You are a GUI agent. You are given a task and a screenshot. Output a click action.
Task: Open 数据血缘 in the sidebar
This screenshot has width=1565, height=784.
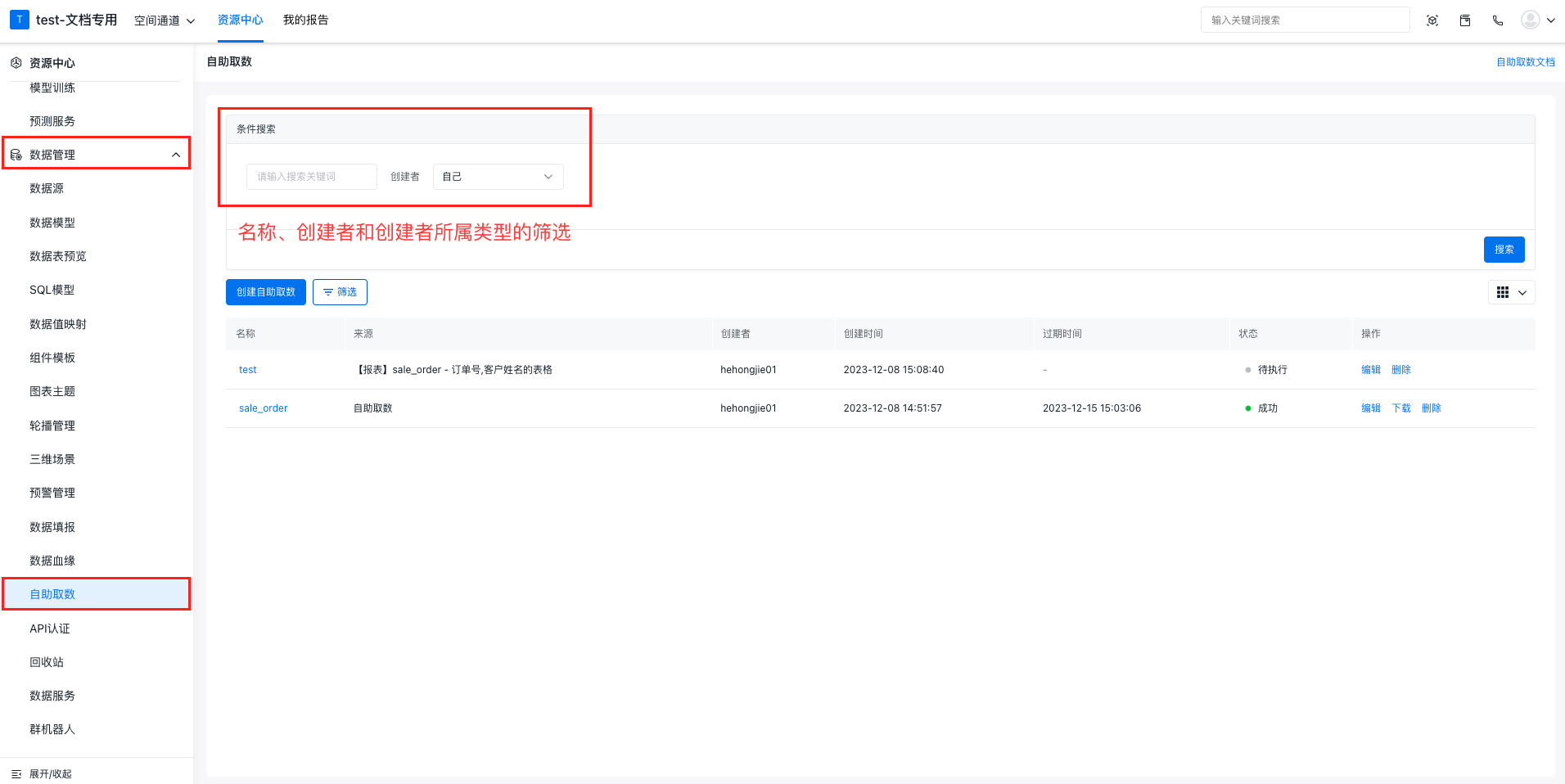pyautogui.click(x=52, y=561)
